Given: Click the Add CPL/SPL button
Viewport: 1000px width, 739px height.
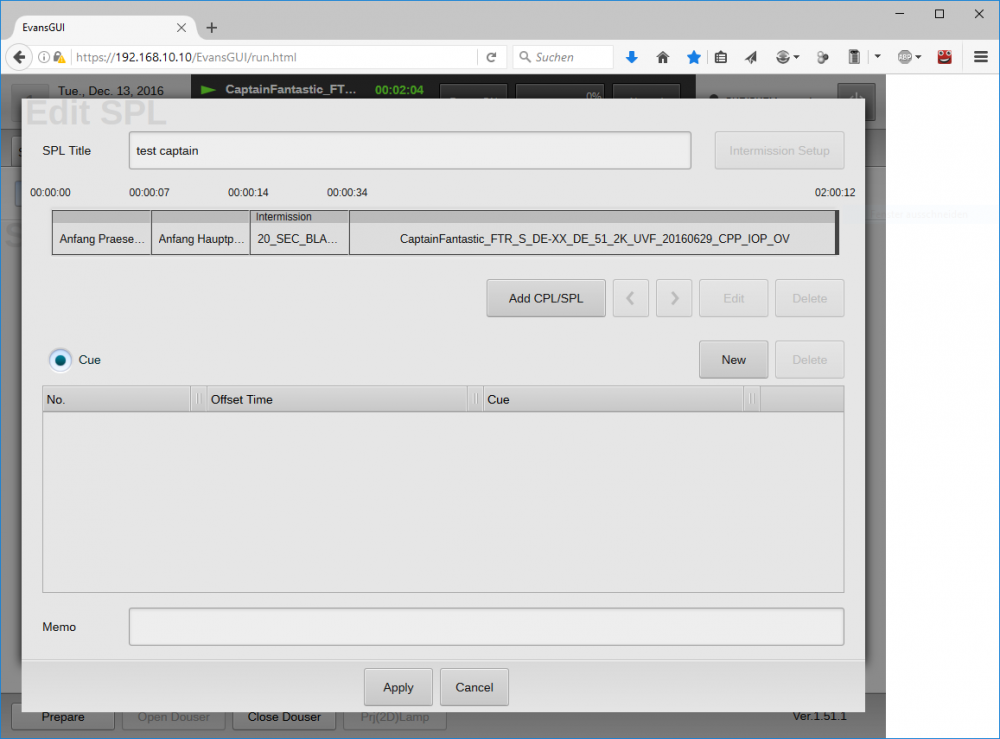Looking at the screenshot, I should pyautogui.click(x=545, y=298).
